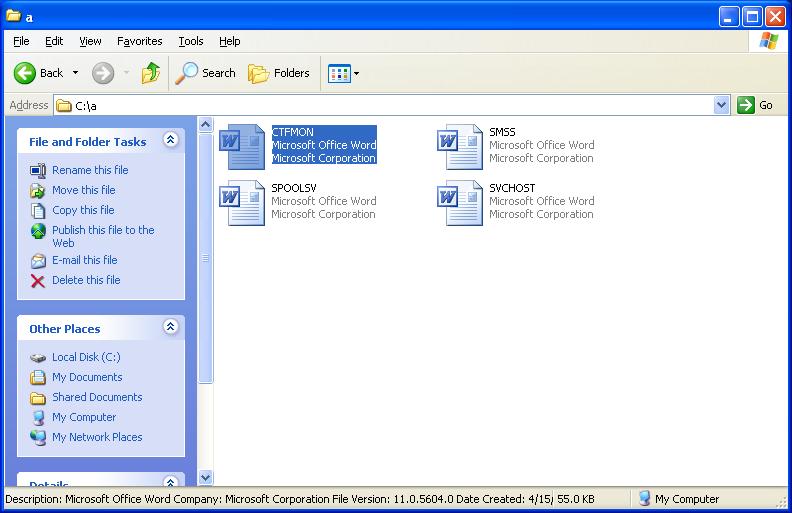Click the Copy file icon
Image resolution: width=792 pixels, height=513 pixels.
point(38,211)
